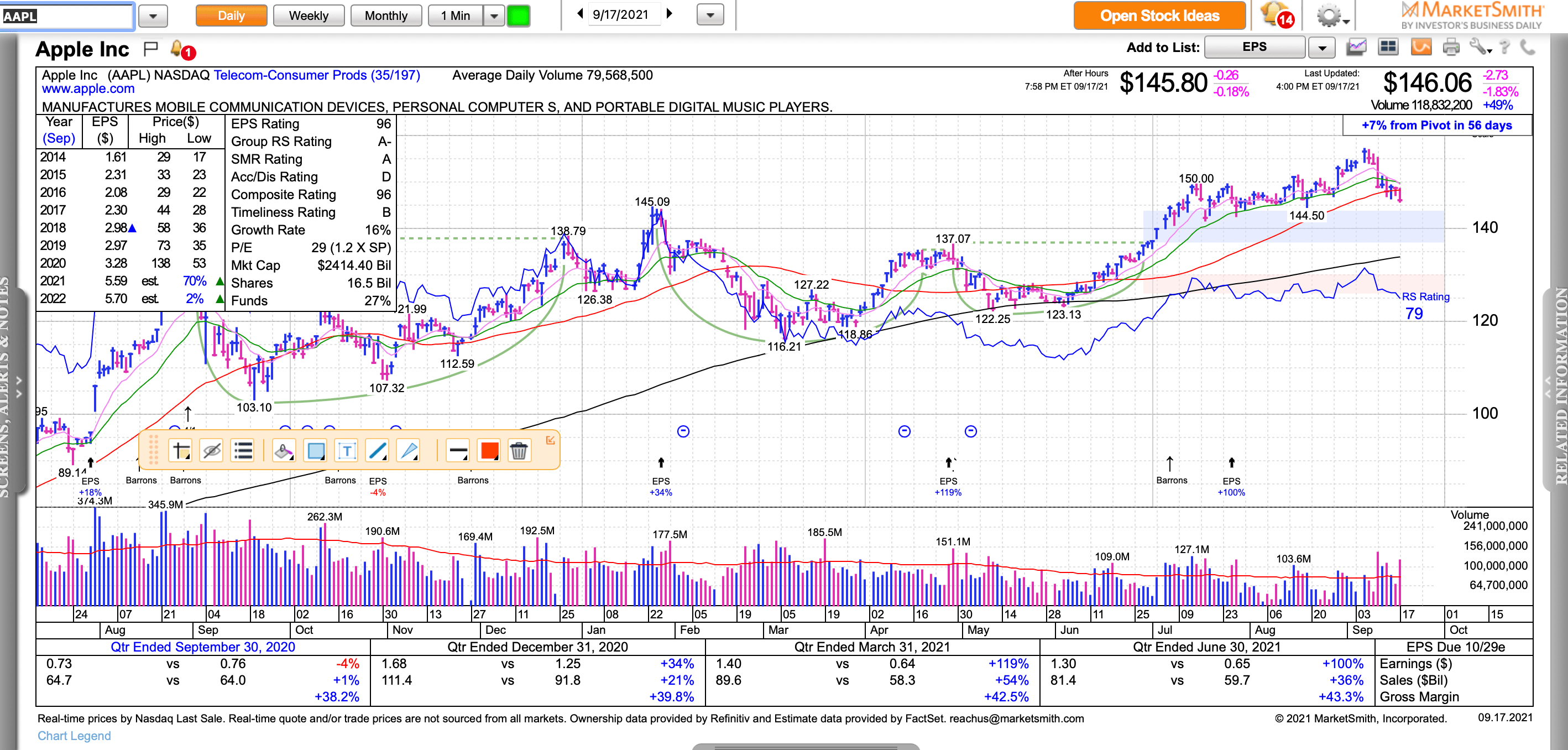
Task: Open Telecom-Consumer Prods industry group link
Action: pyautogui.click(x=316, y=75)
